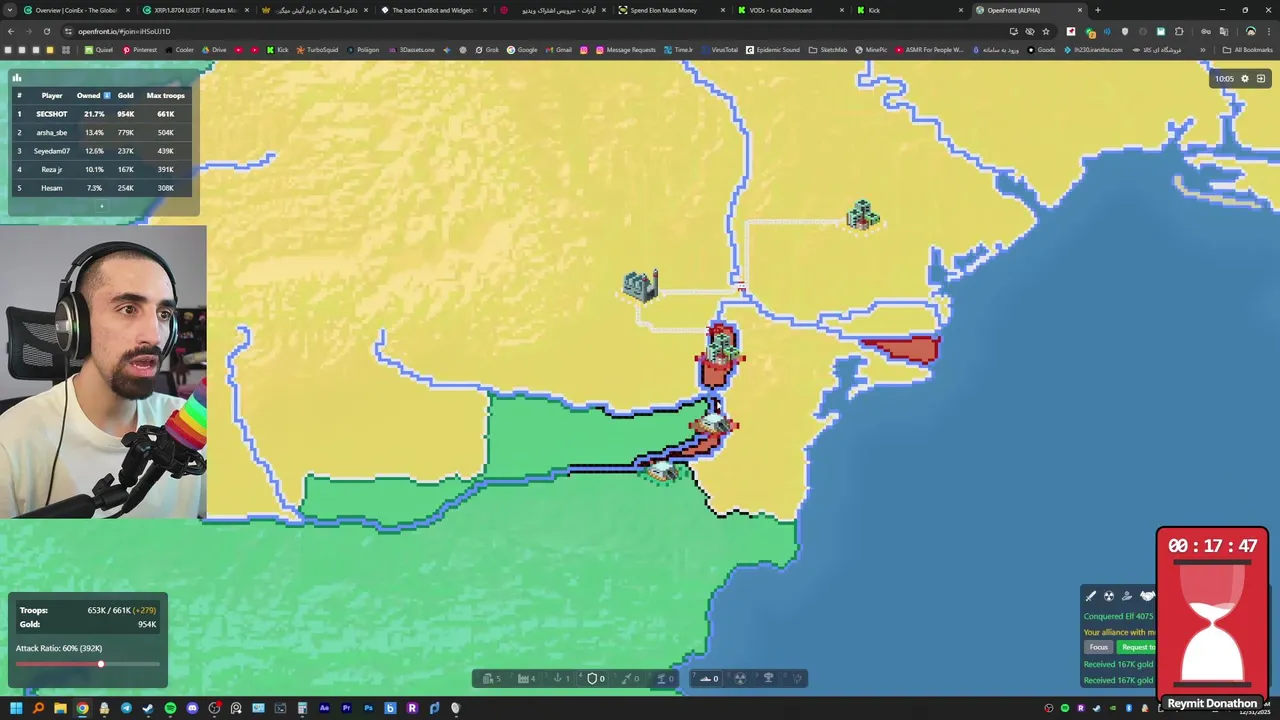Reload the page

(46, 31)
